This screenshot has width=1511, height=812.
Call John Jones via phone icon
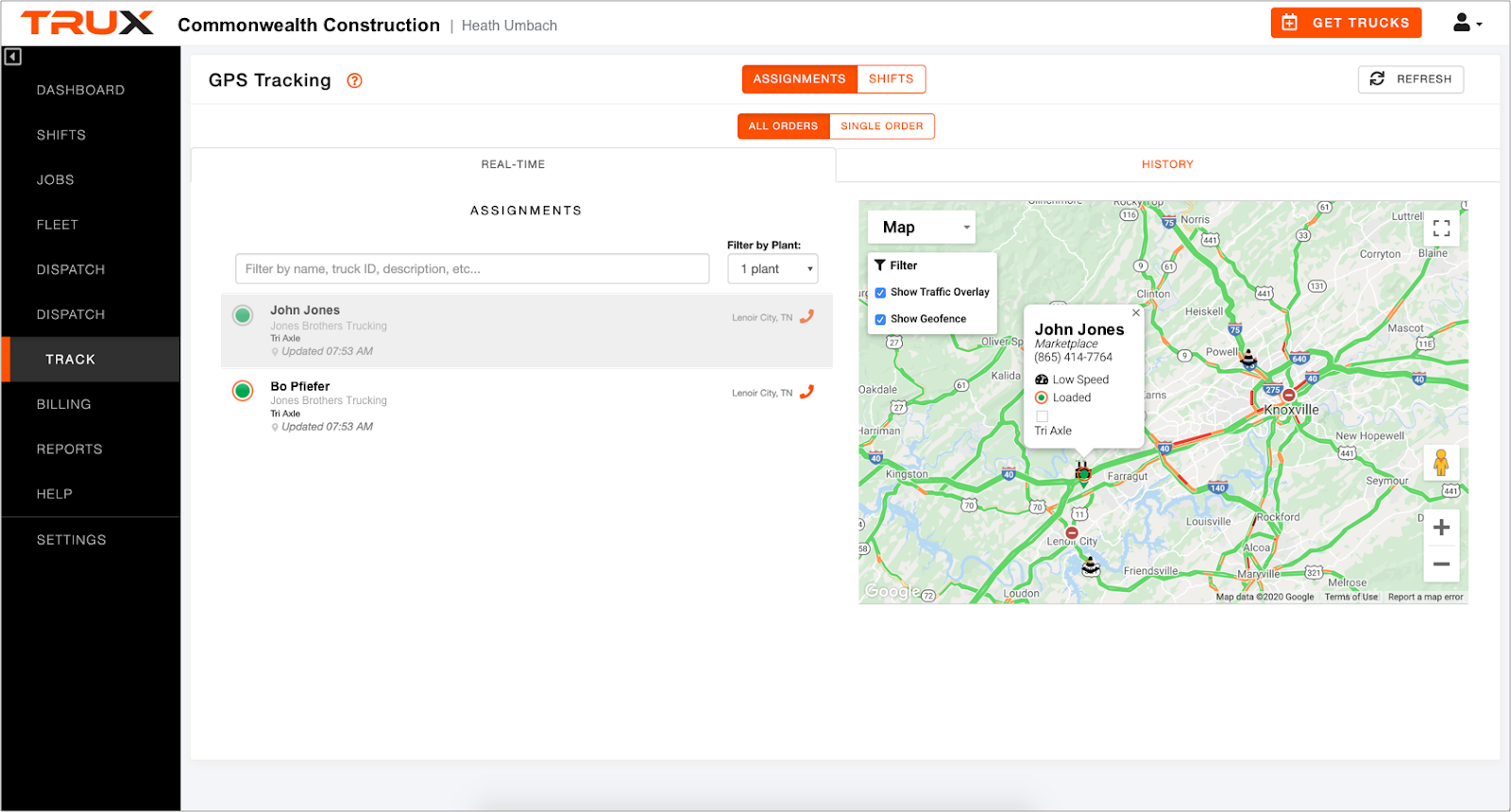click(x=806, y=316)
